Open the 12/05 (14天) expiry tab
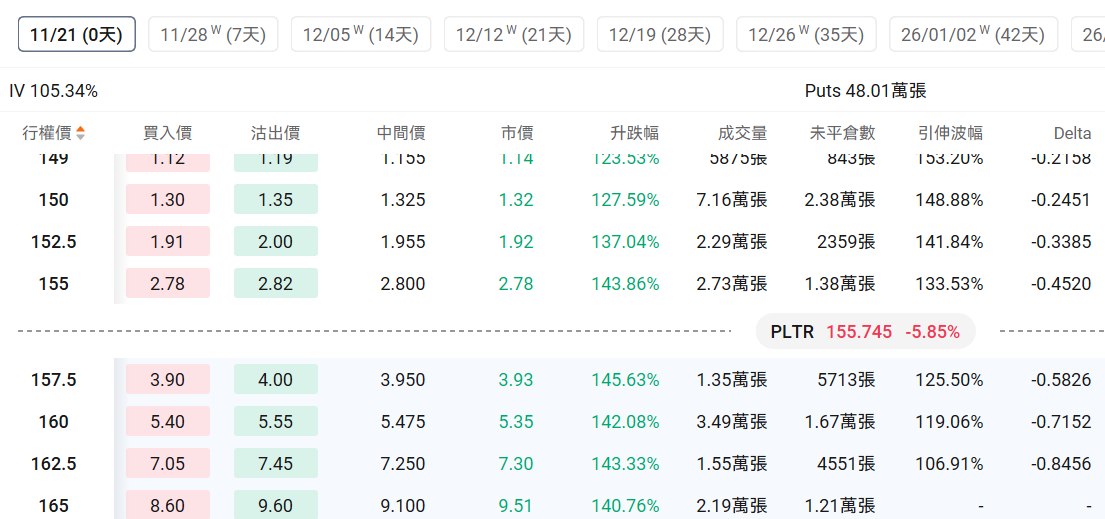This screenshot has height=519, width=1105. tap(361, 35)
